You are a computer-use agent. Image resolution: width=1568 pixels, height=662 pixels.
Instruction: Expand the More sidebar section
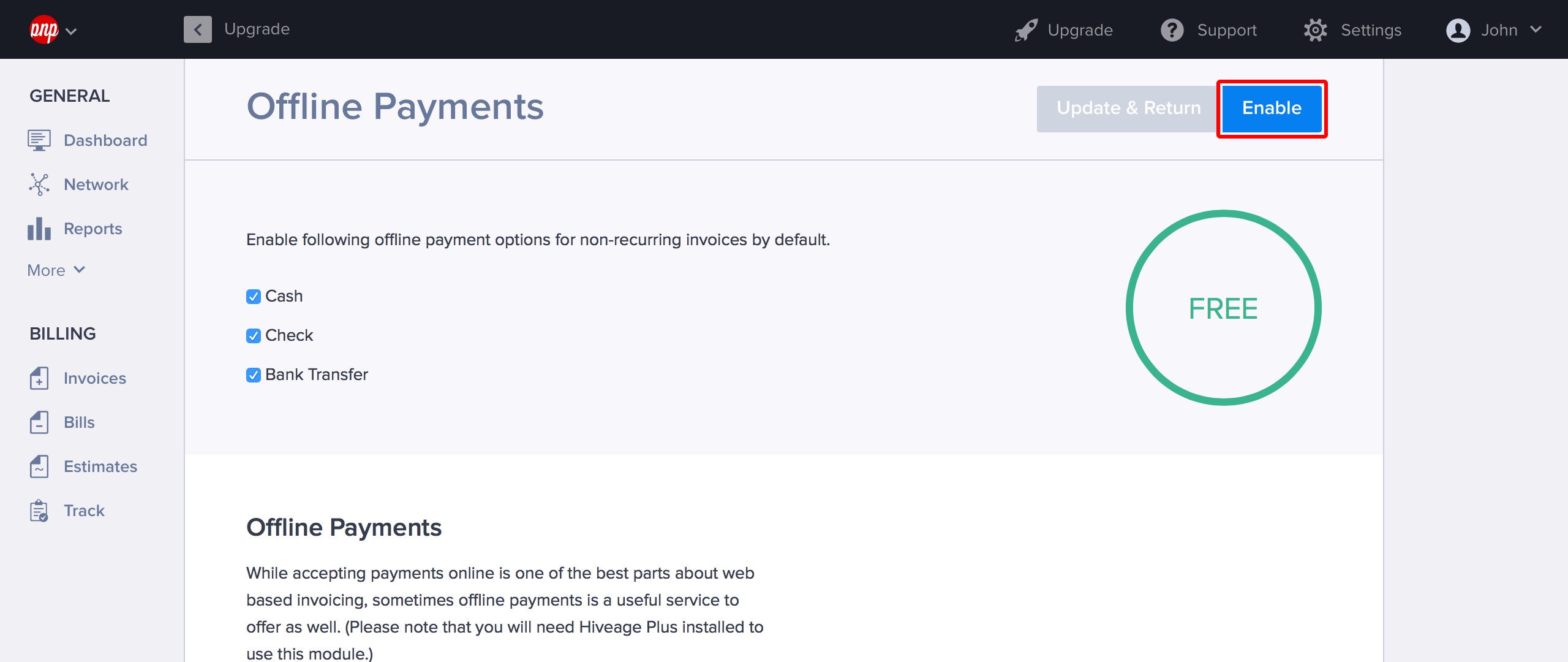(56, 270)
